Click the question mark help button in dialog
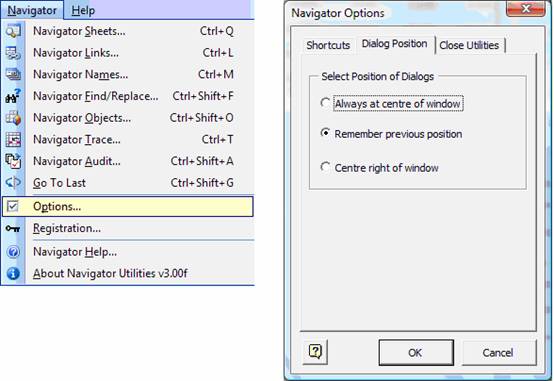Viewport: 554px width, 381px height. point(315,352)
